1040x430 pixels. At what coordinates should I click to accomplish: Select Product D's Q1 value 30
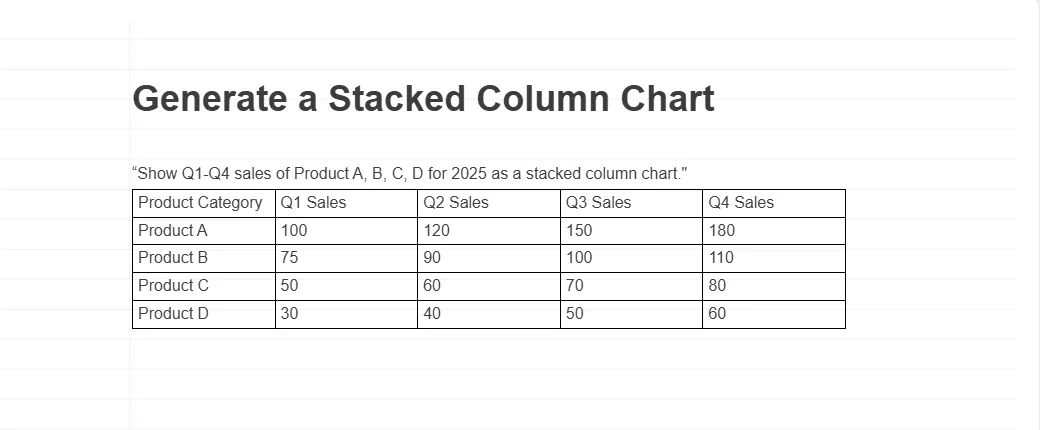tap(291, 314)
